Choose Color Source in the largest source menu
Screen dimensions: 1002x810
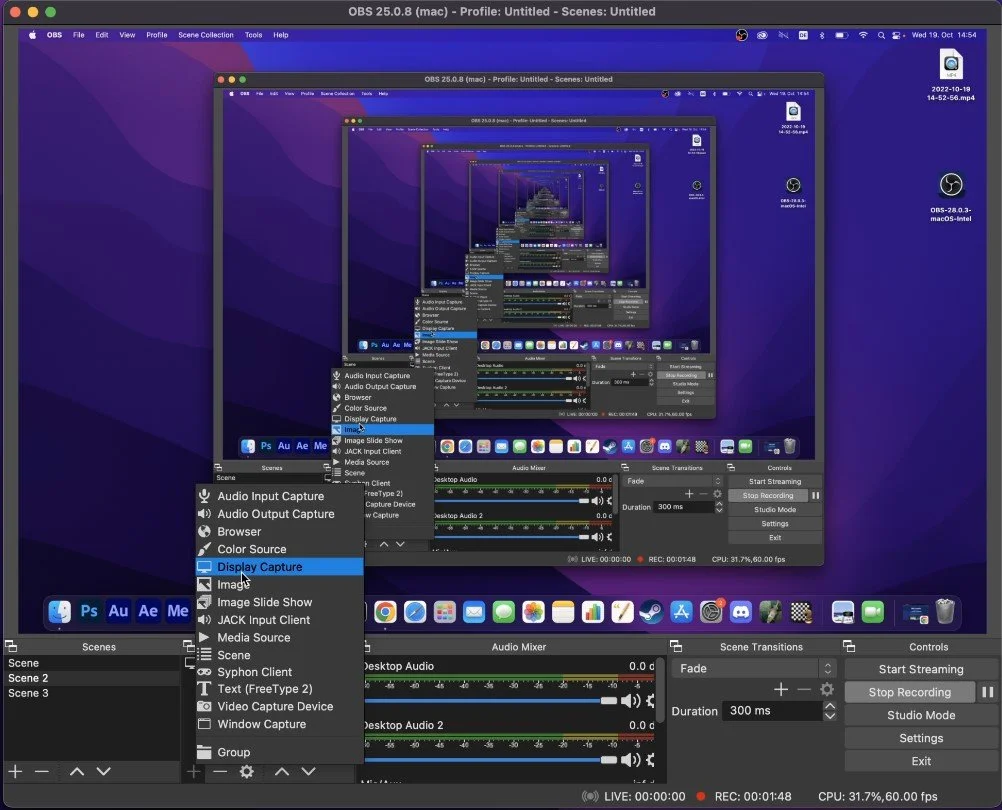click(280, 549)
